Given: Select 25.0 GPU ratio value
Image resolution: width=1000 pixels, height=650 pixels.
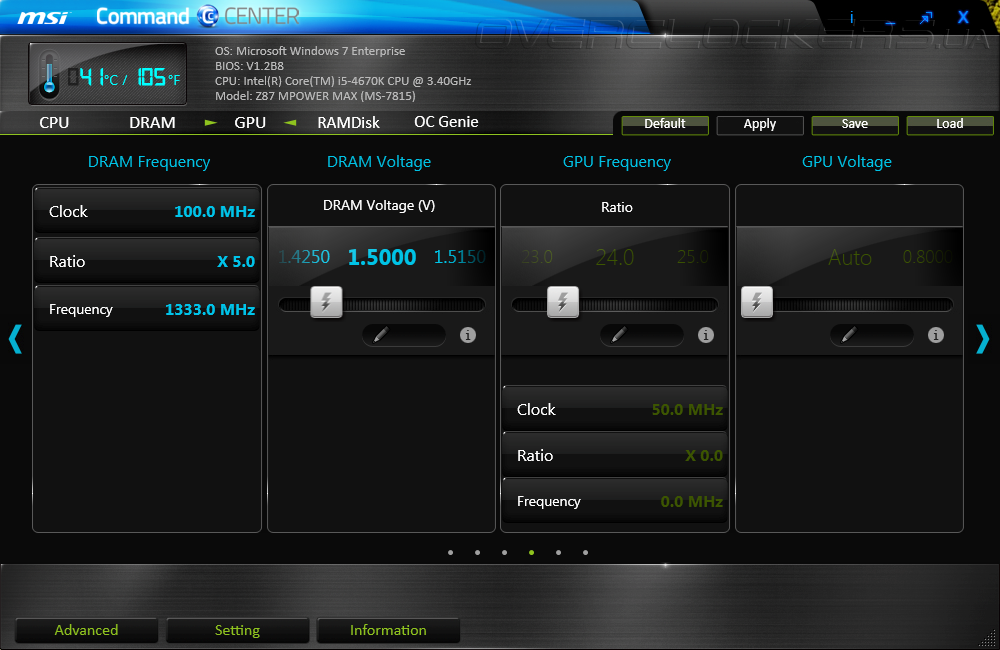Looking at the screenshot, I should point(693,257).
